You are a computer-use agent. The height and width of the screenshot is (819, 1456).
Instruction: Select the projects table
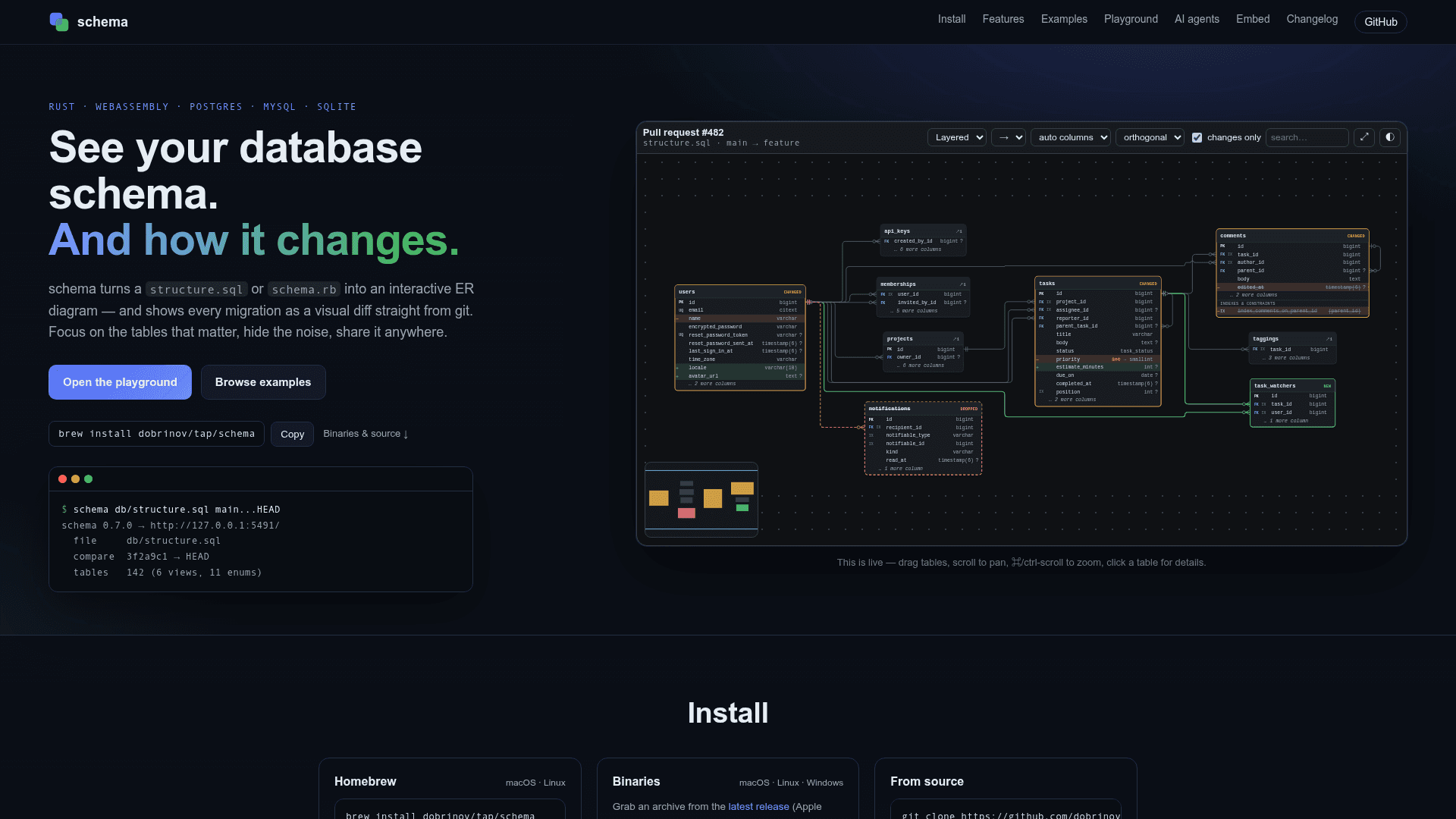coord(924,352)
